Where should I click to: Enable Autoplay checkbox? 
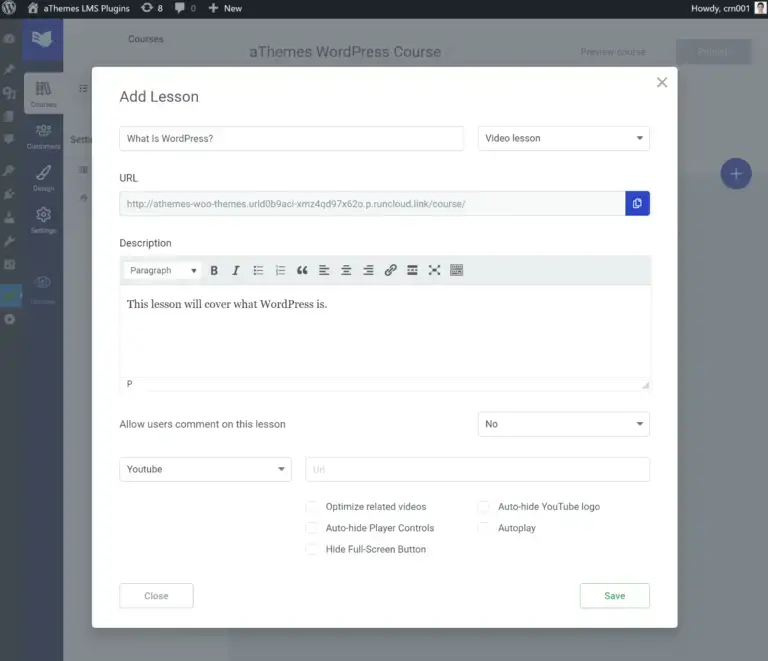[x=483, y=528]
